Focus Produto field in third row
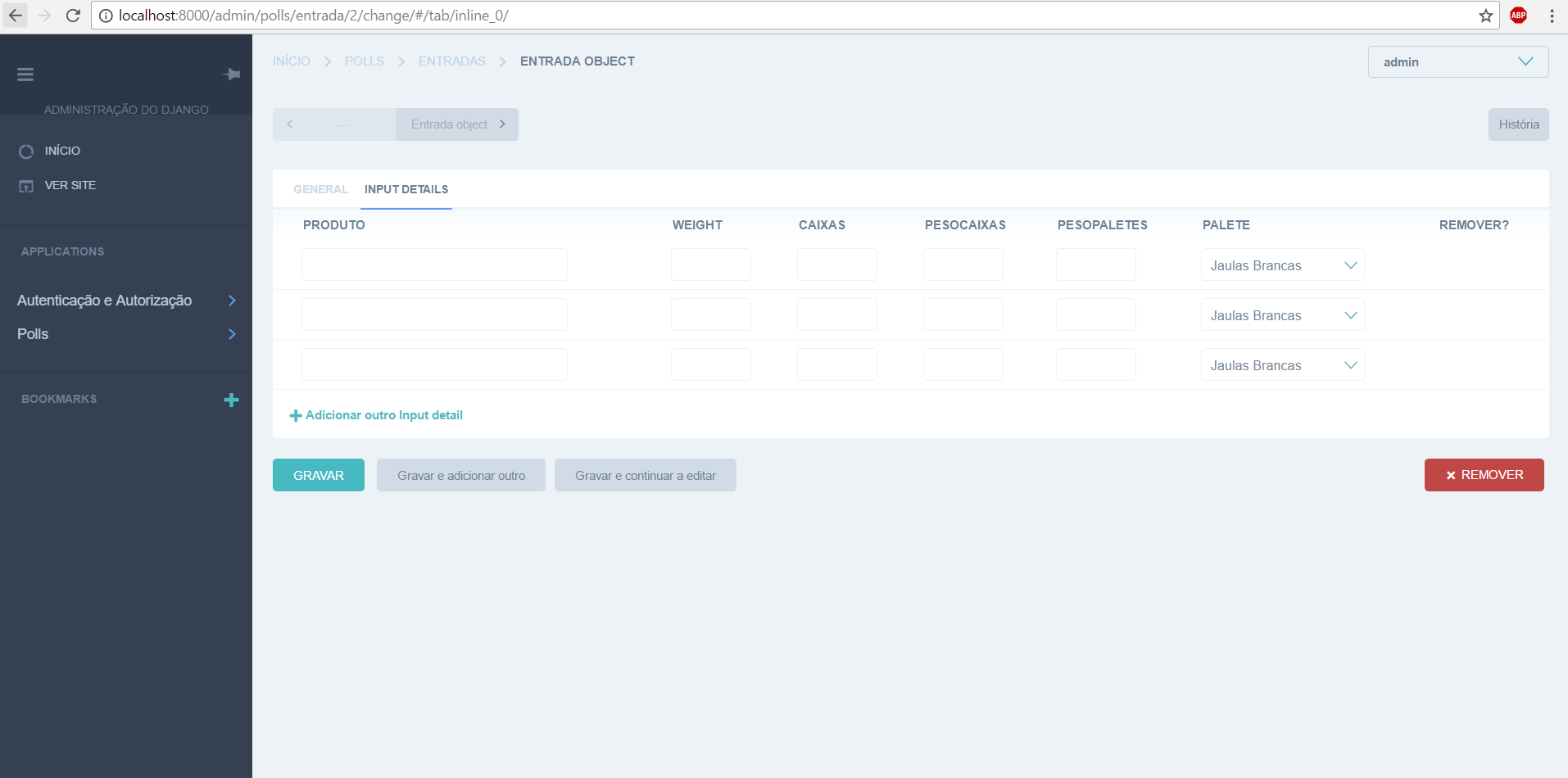The image size is (1568, 778). [x=434, y=364]
